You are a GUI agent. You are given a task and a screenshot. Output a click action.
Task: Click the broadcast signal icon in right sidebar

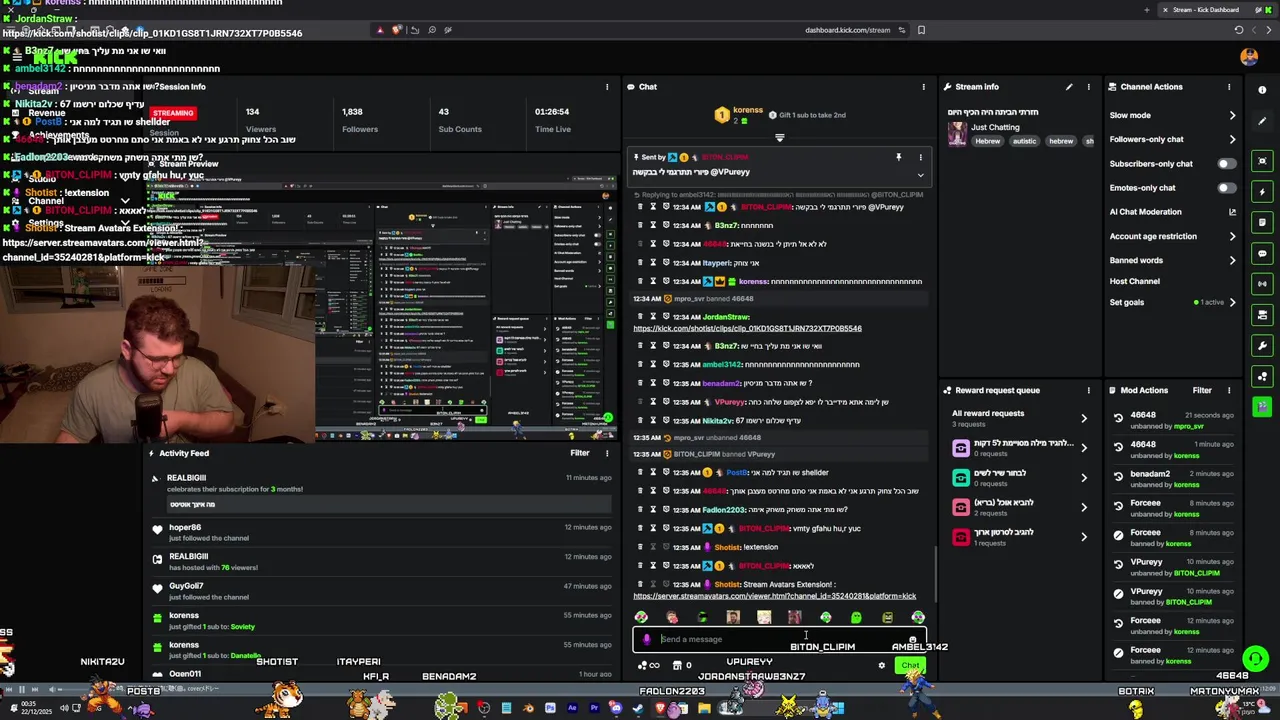pos(1262,284)
